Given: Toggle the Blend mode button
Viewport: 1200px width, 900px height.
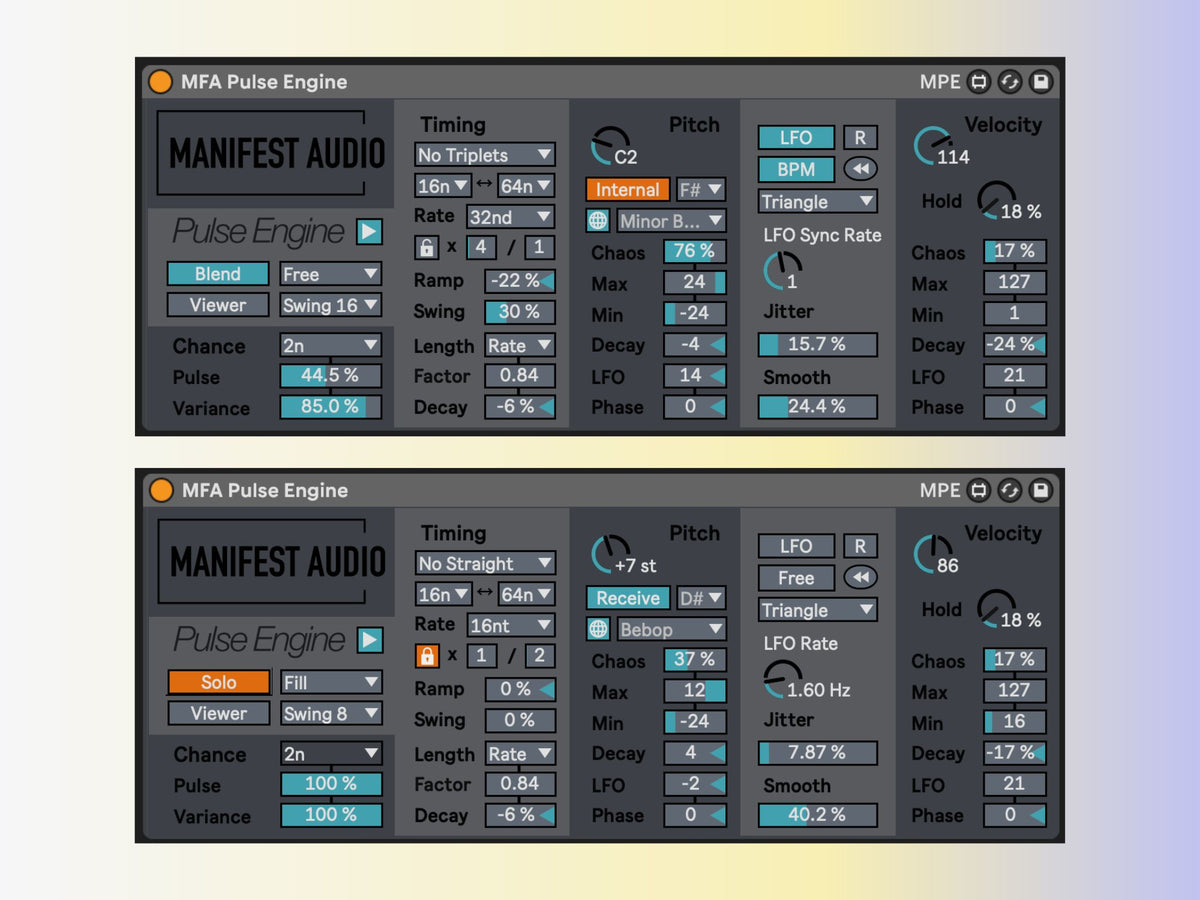Looking at the screenshot, I should (x=217, y=273).
